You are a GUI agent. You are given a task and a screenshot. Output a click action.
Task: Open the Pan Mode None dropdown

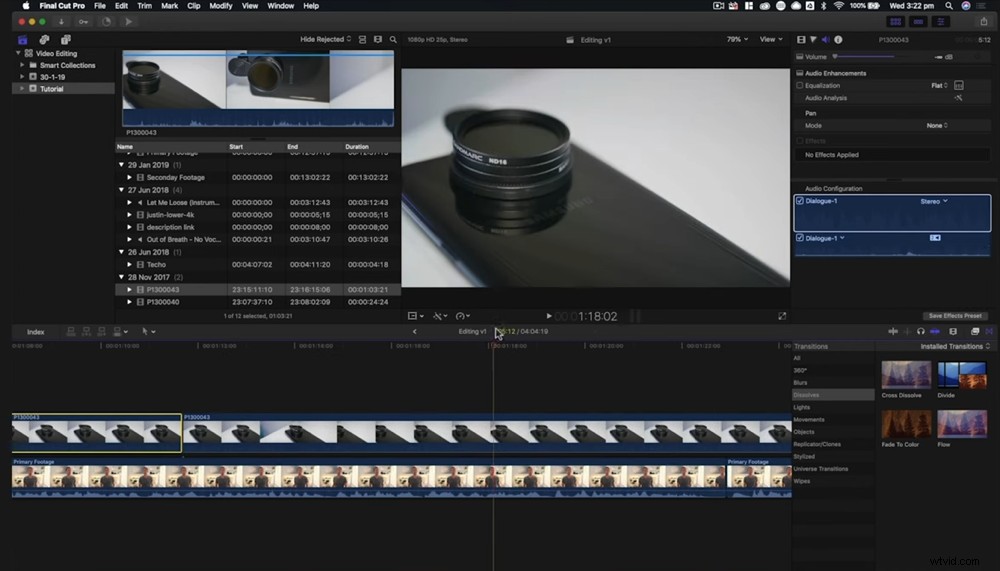pos(937,126)
